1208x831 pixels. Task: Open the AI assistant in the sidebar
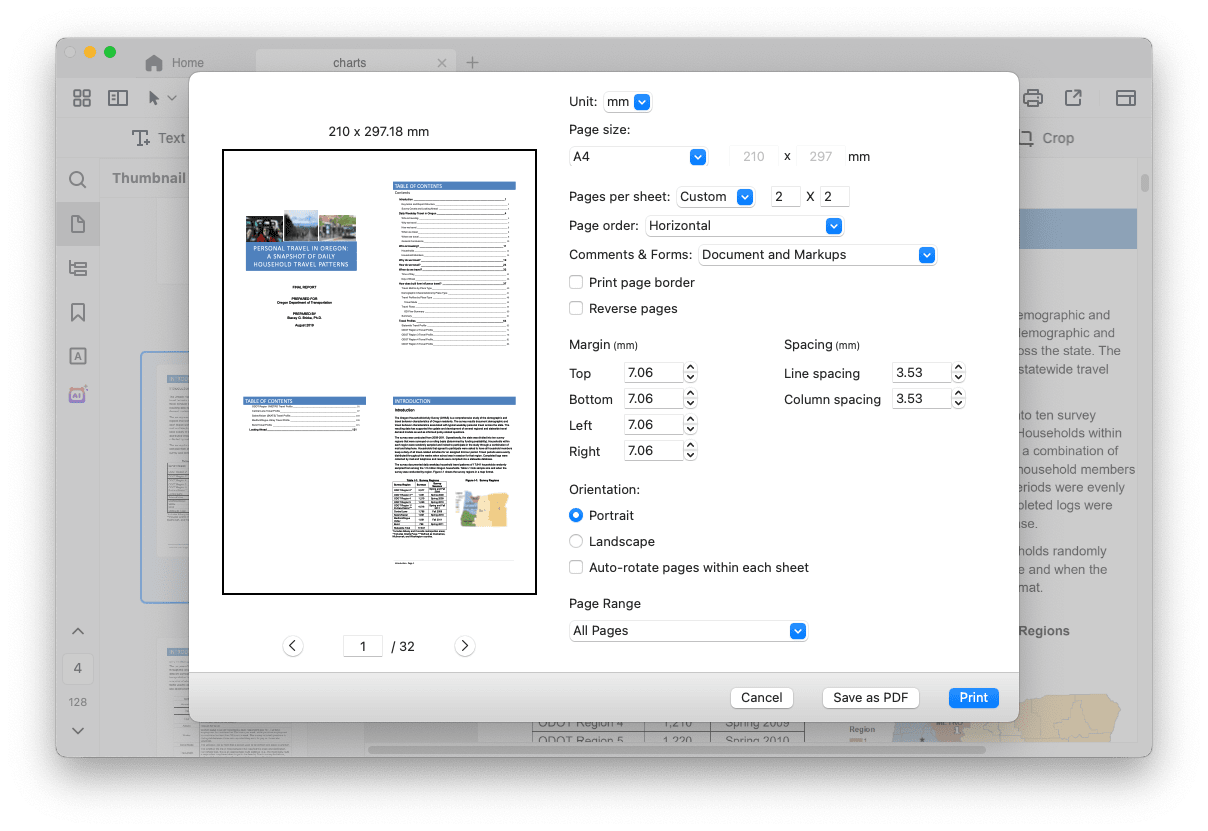point(77,395)
